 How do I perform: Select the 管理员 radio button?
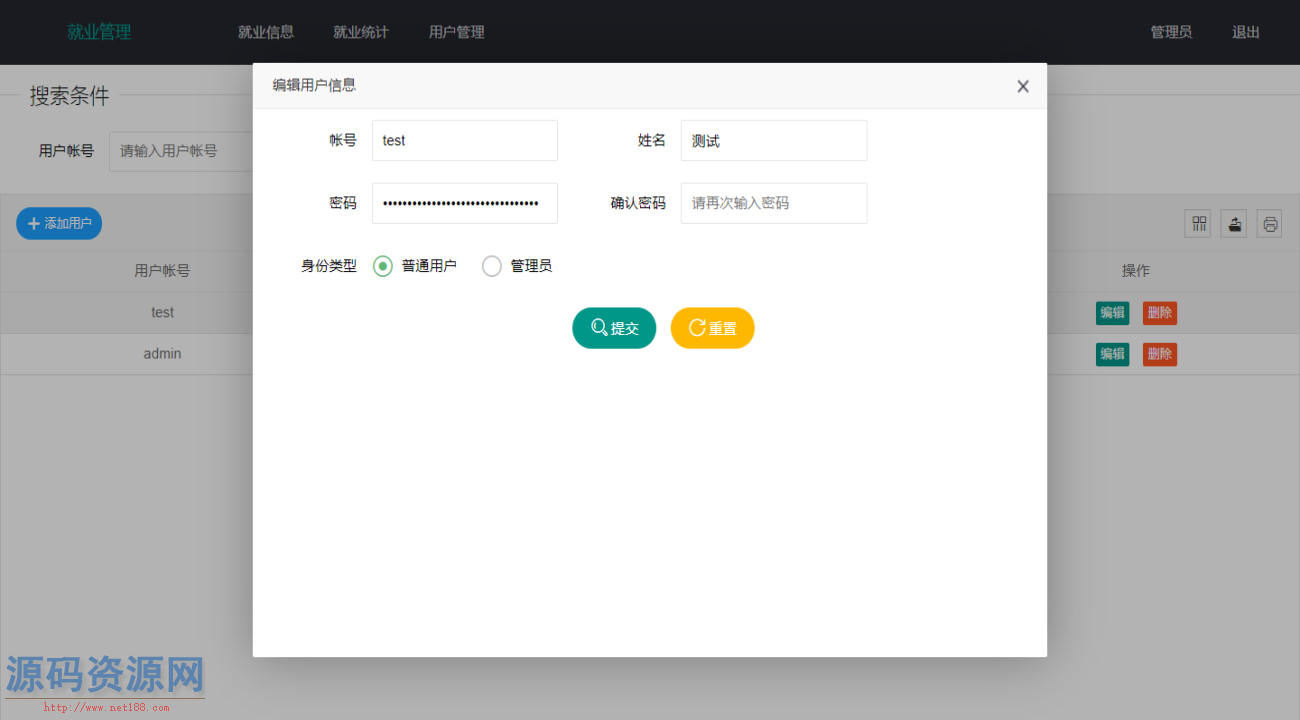tap(492, 266)
